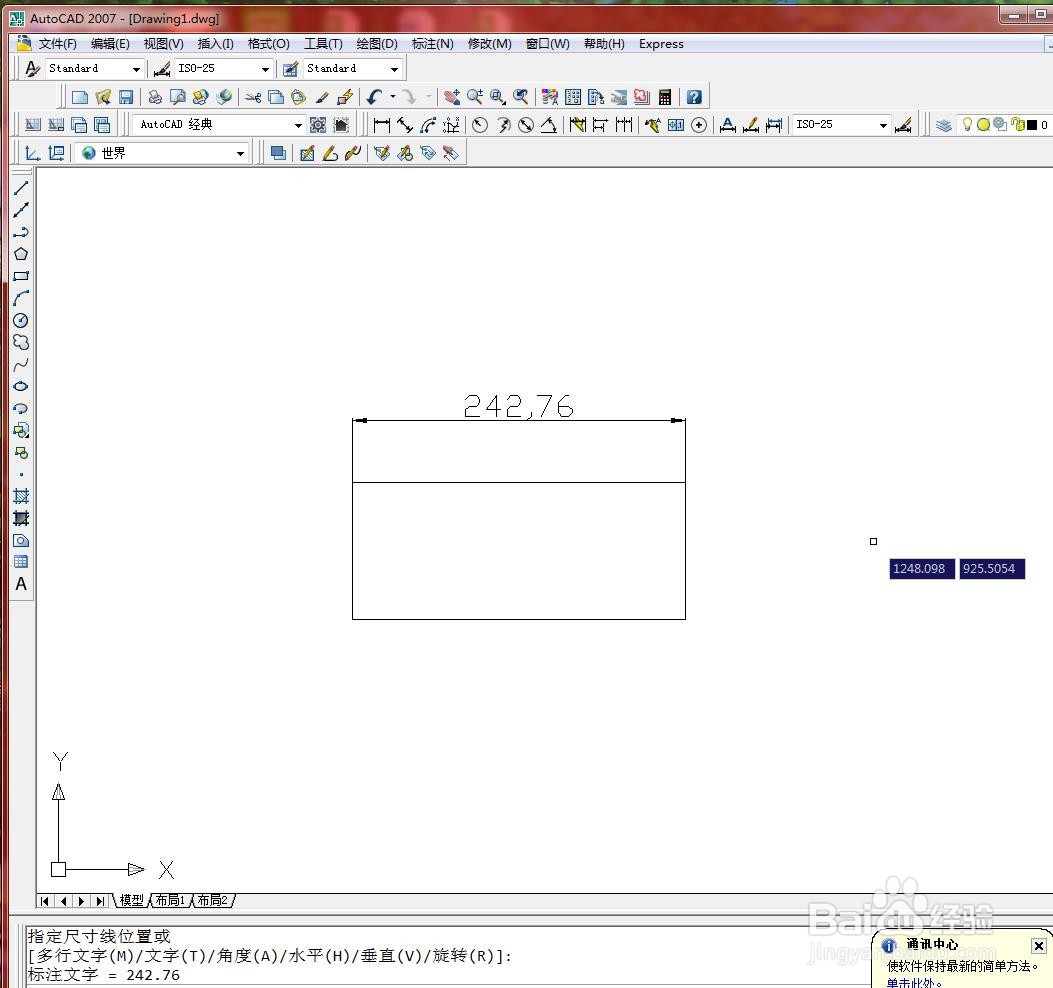The image size is (1053, 988).
Task: Select the Table tool
Action: [x=21, y=562]
